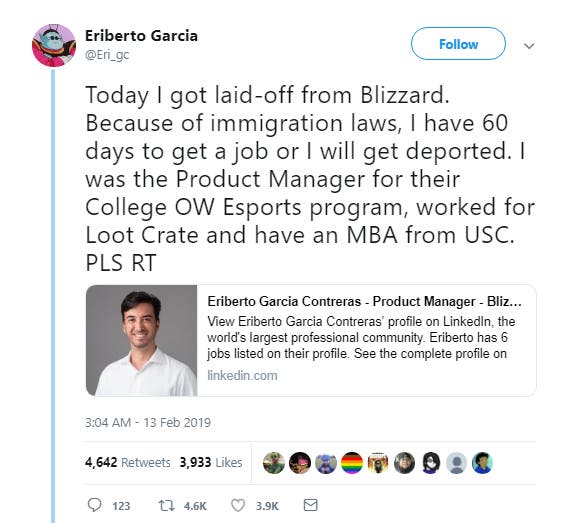Viewport: 570px width, 523px height.
Task: Click the reply speech bubble icon
Action: tap(95, 505)
